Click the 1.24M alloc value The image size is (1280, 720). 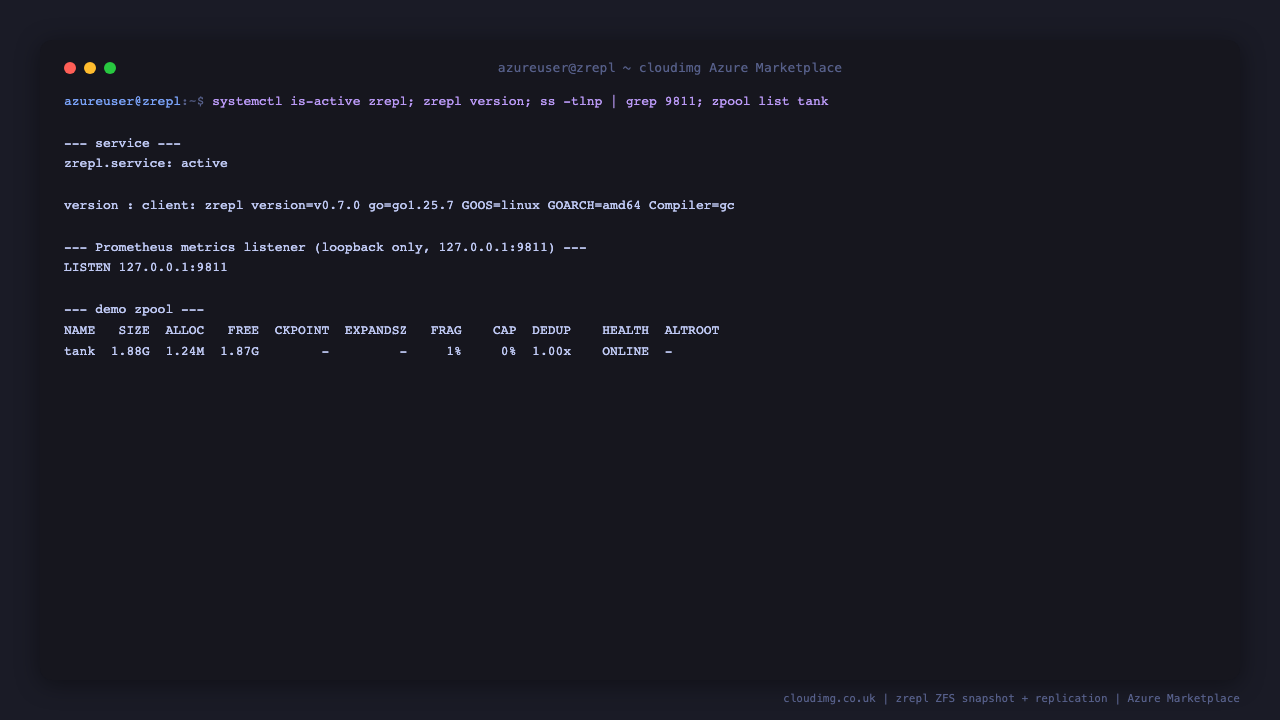coord(185,351)
